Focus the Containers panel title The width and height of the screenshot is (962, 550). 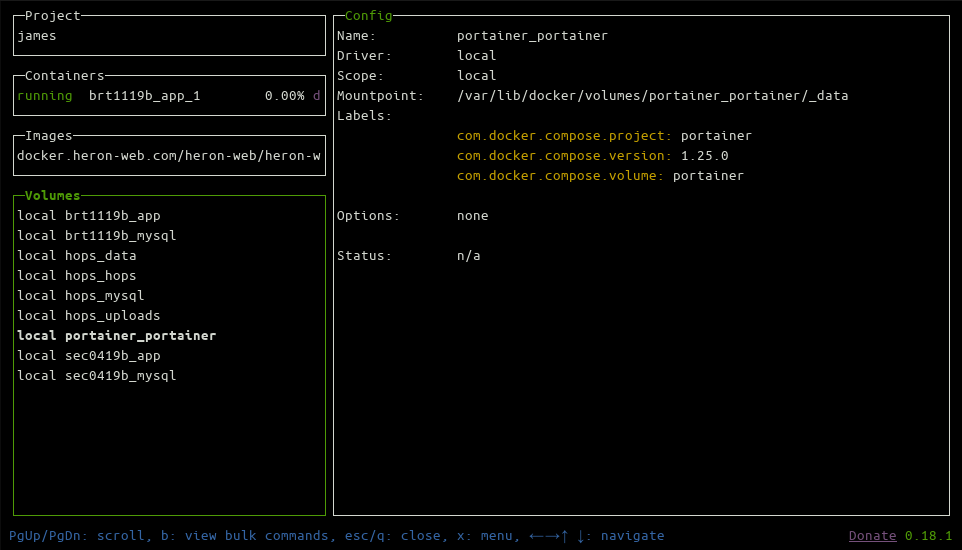click(x=64, y=76)
